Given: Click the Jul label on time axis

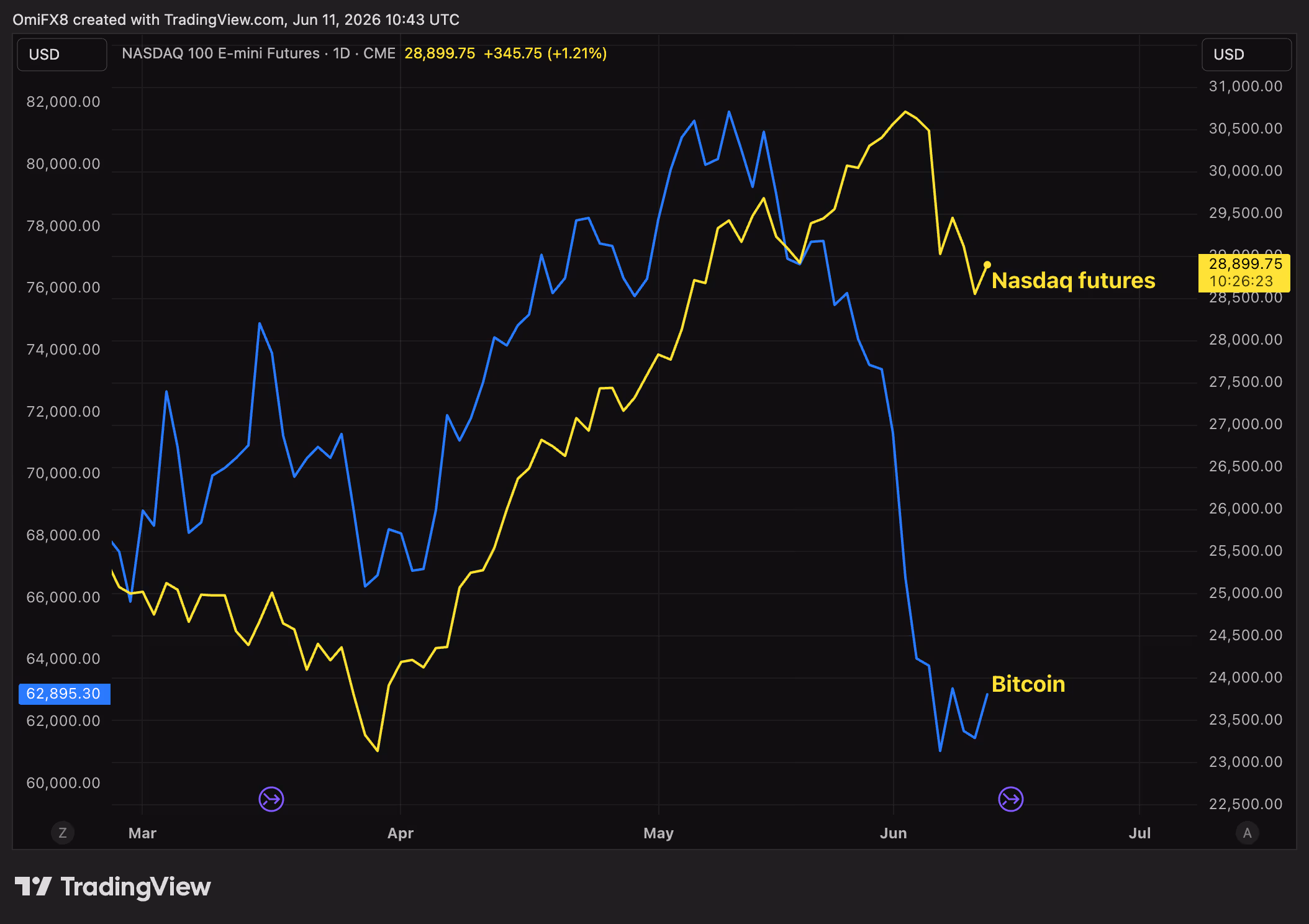Looking at the screenshot, I should pyautogui.click(x=1139, y=833).
